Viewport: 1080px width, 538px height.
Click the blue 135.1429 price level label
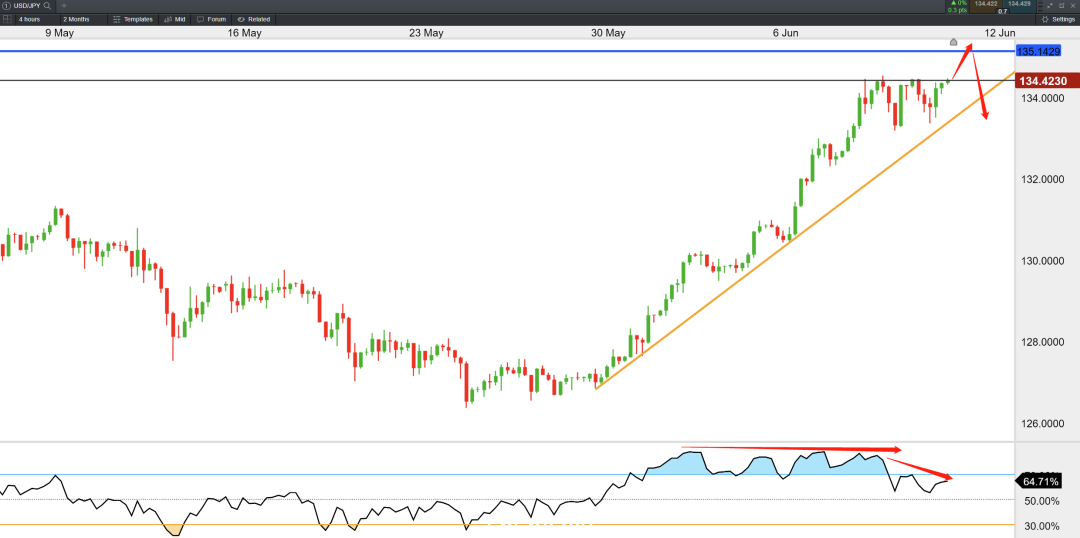[x=1041, y=52]
